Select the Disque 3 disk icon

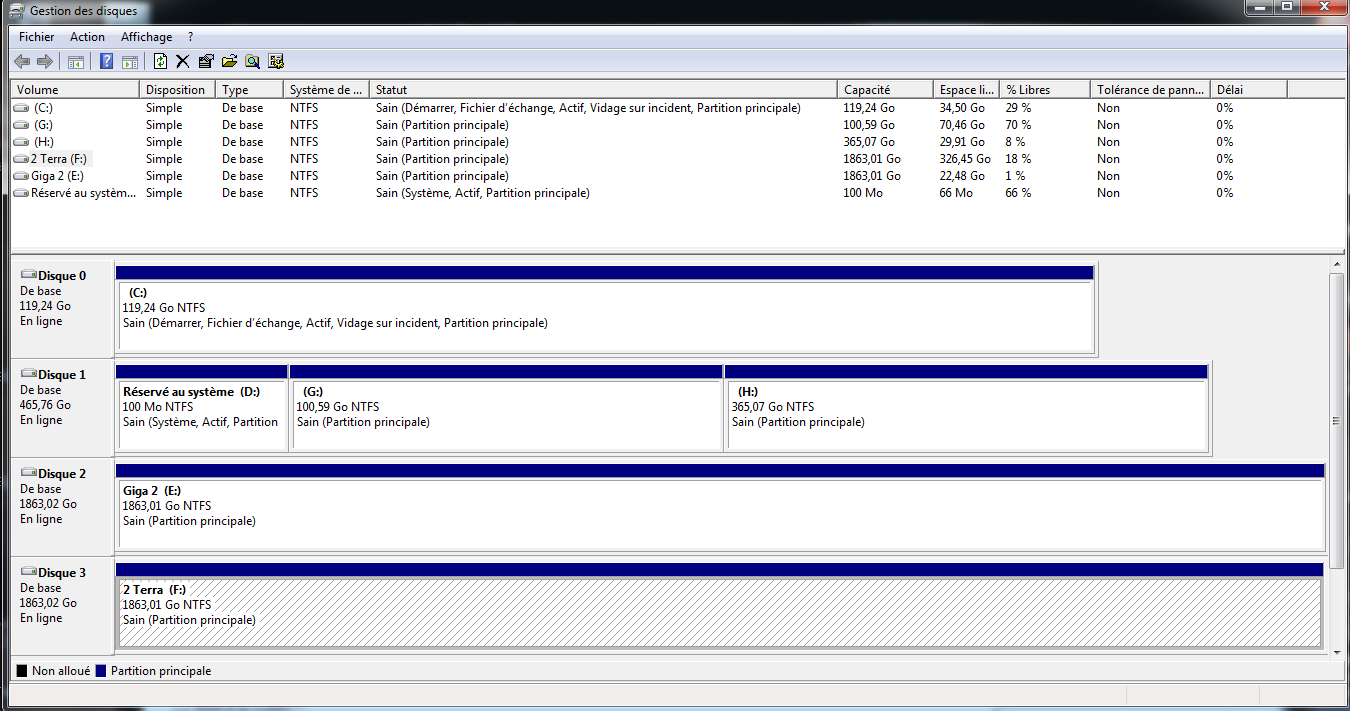tap(28, 572)
